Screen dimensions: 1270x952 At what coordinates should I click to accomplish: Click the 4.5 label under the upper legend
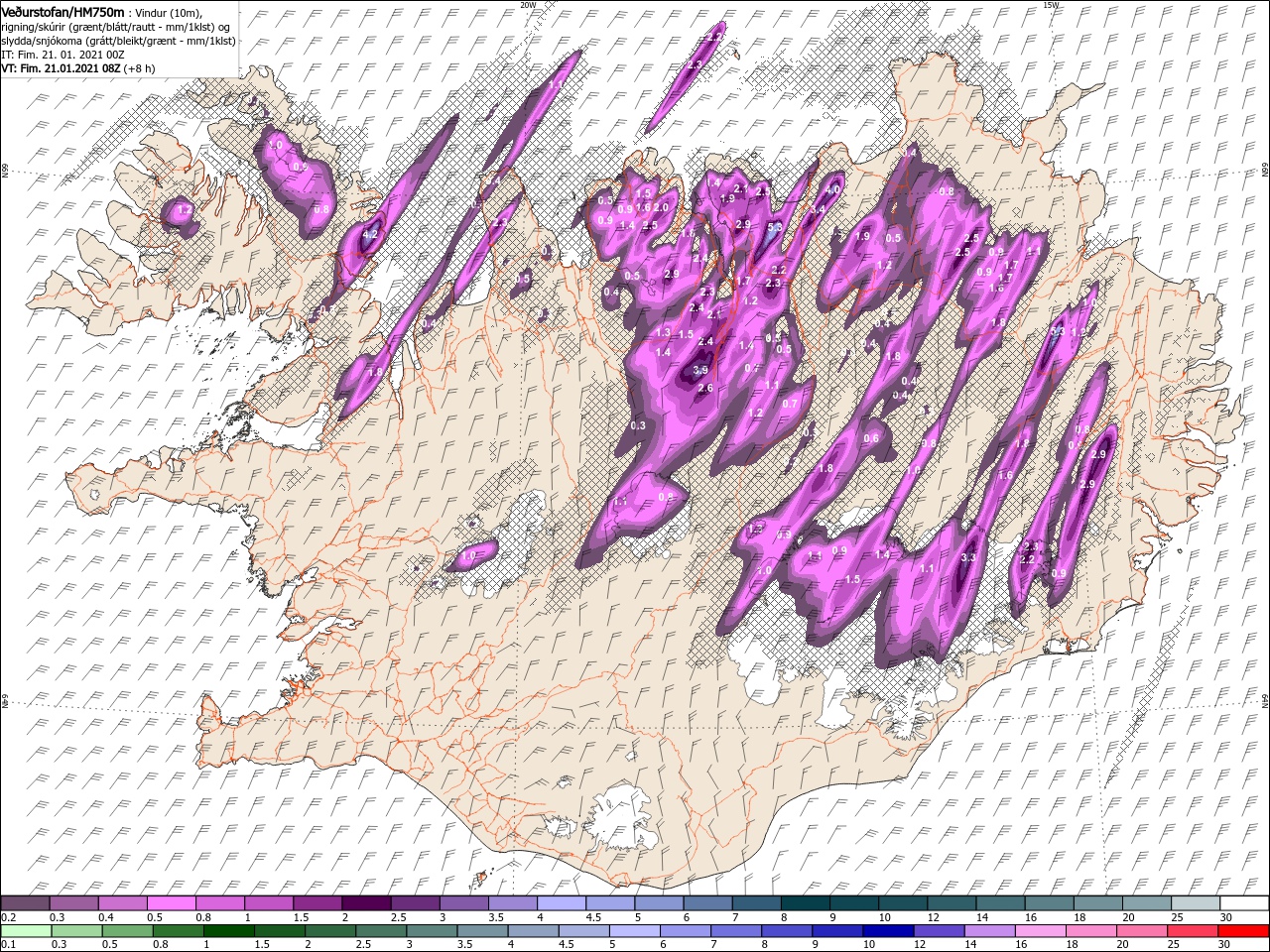[593, 917]
